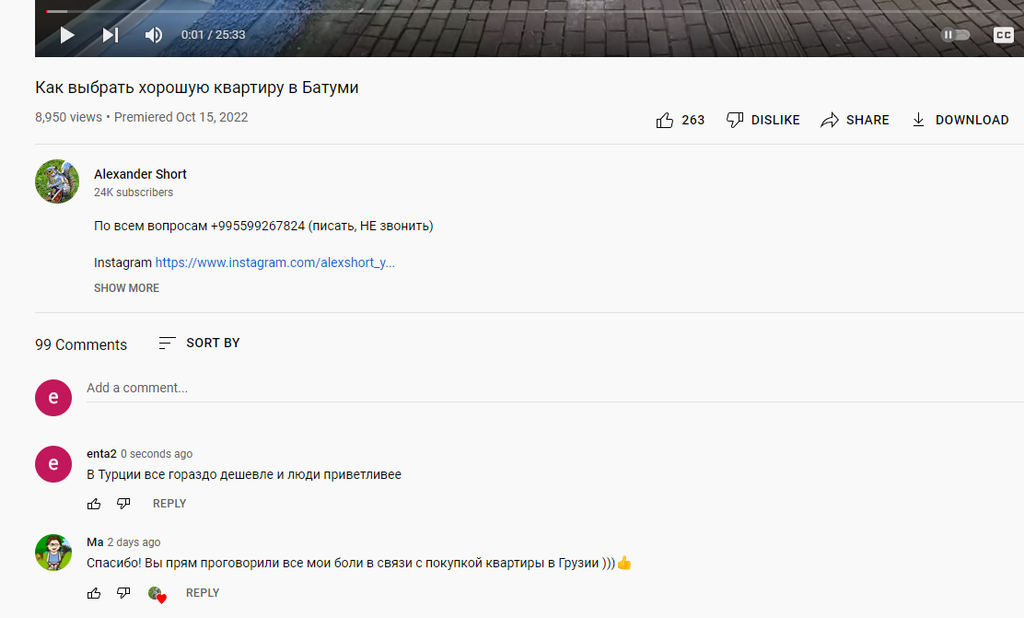Open the '2 days ago' timestamp

[134, 542]
